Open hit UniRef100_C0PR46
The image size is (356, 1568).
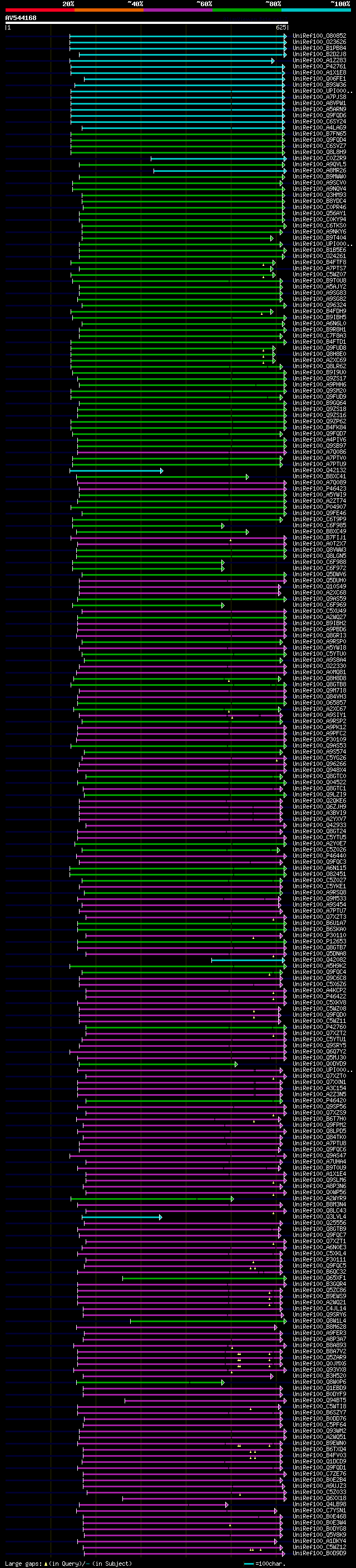319,207
